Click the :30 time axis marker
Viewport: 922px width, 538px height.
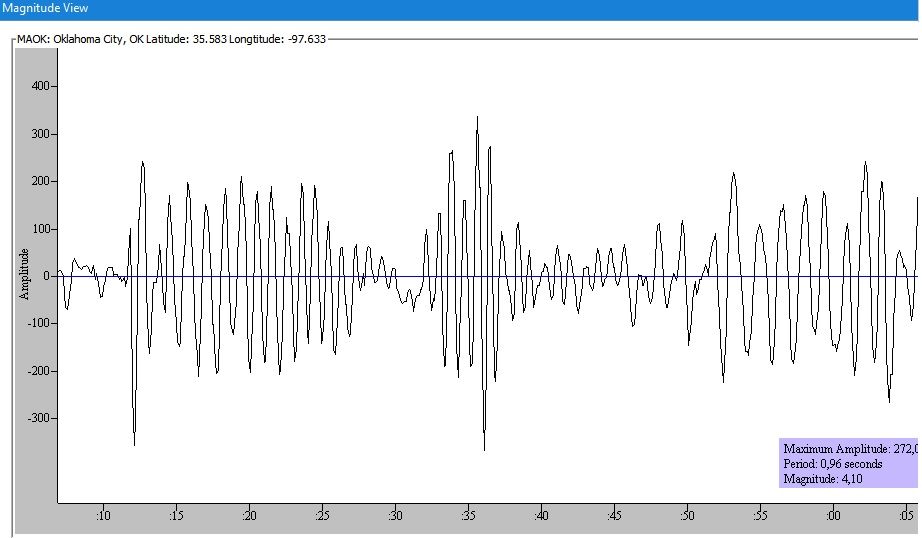pos(395,516)
